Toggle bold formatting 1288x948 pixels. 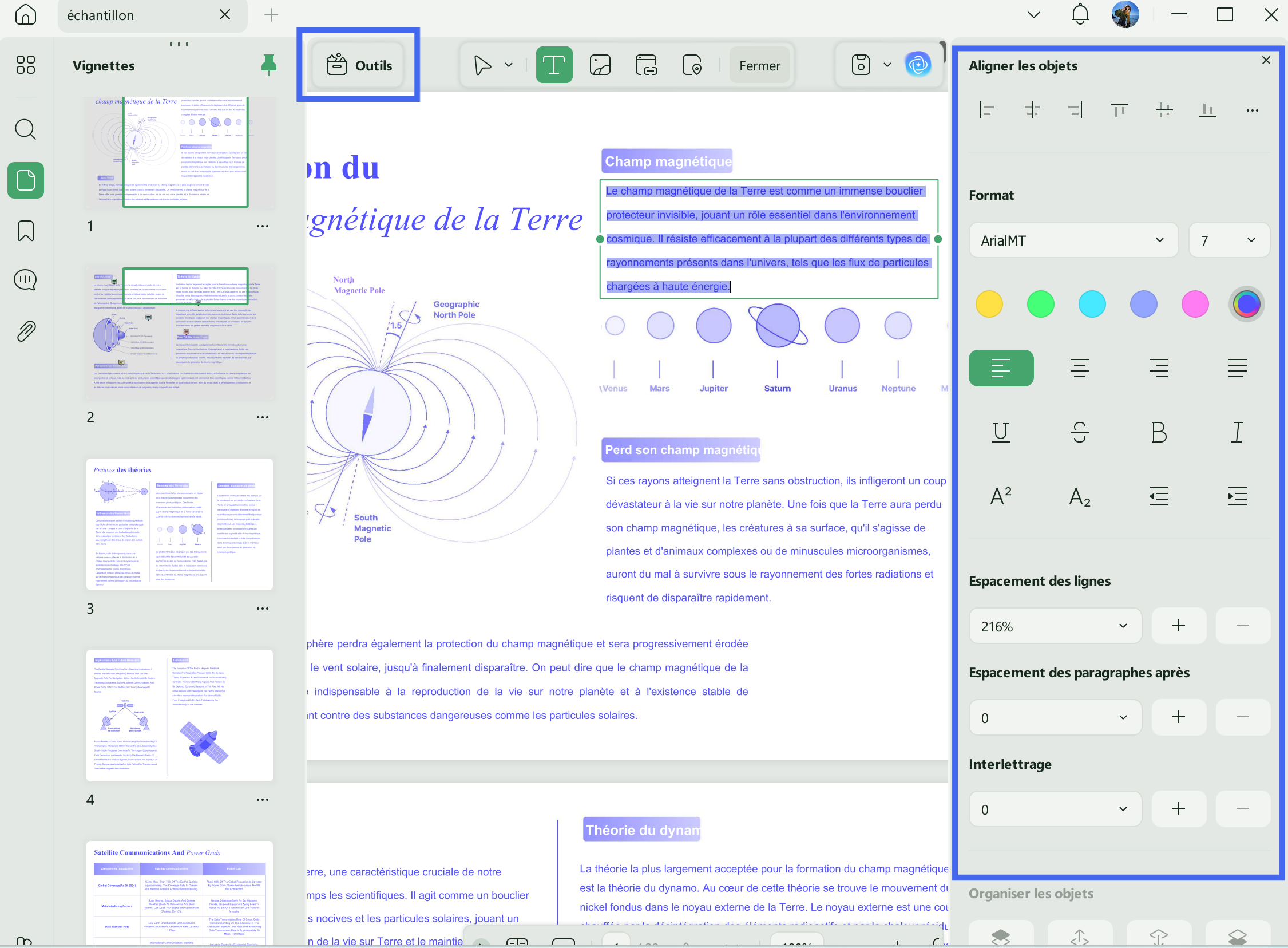click(x=1158, y=432)
